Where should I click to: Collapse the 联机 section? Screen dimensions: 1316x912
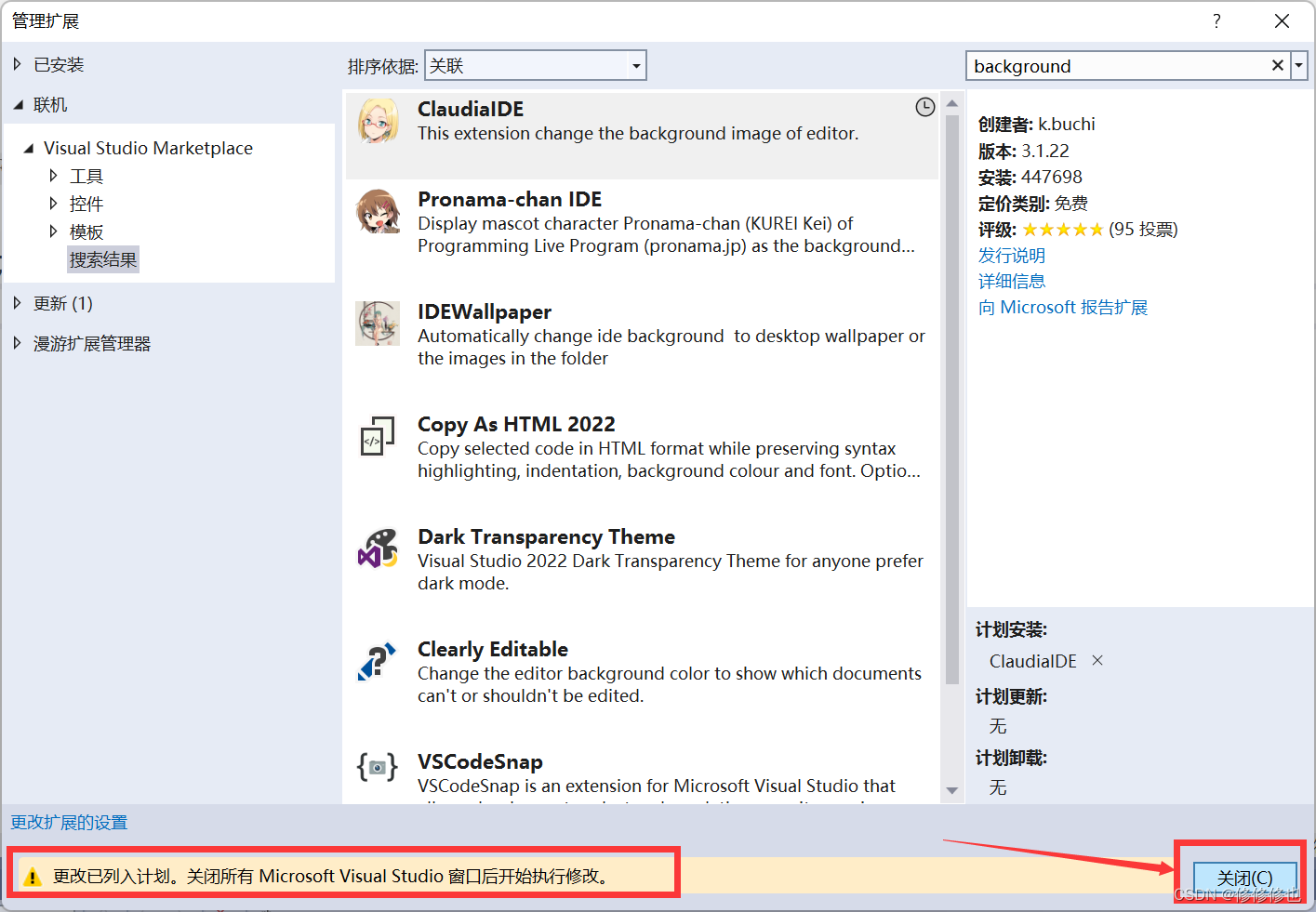click(x=18, y=105)
